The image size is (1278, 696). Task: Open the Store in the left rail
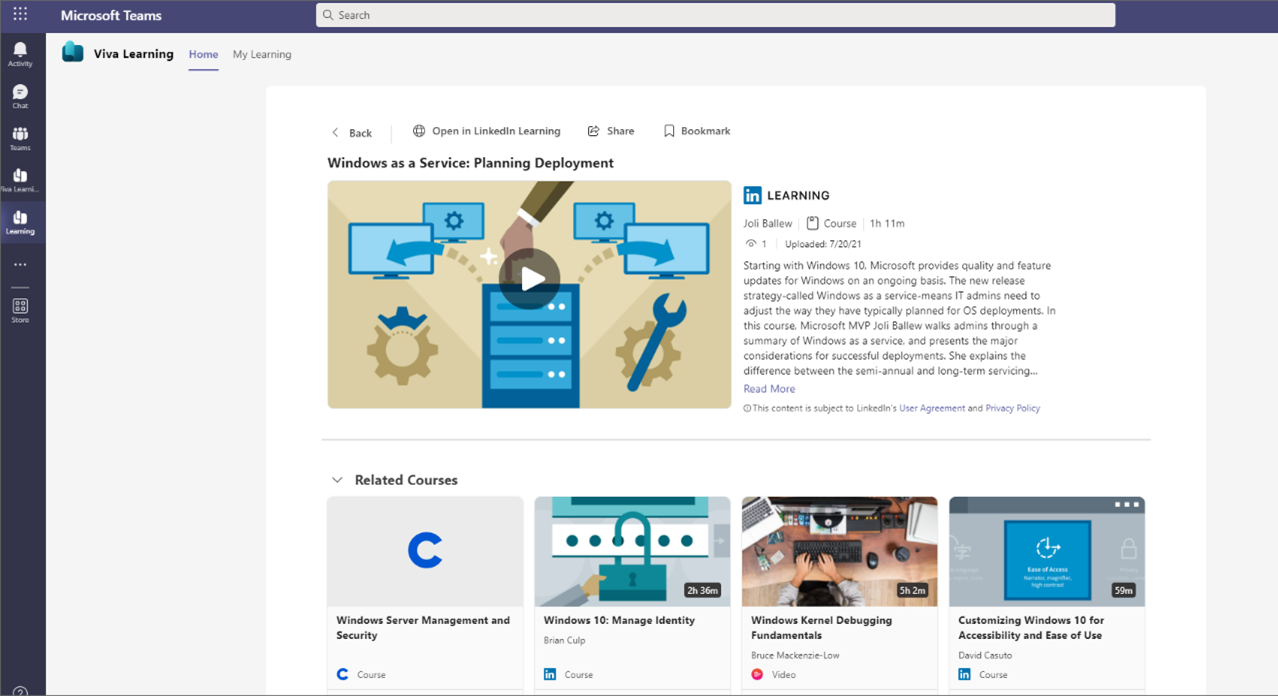click(20, 310)
